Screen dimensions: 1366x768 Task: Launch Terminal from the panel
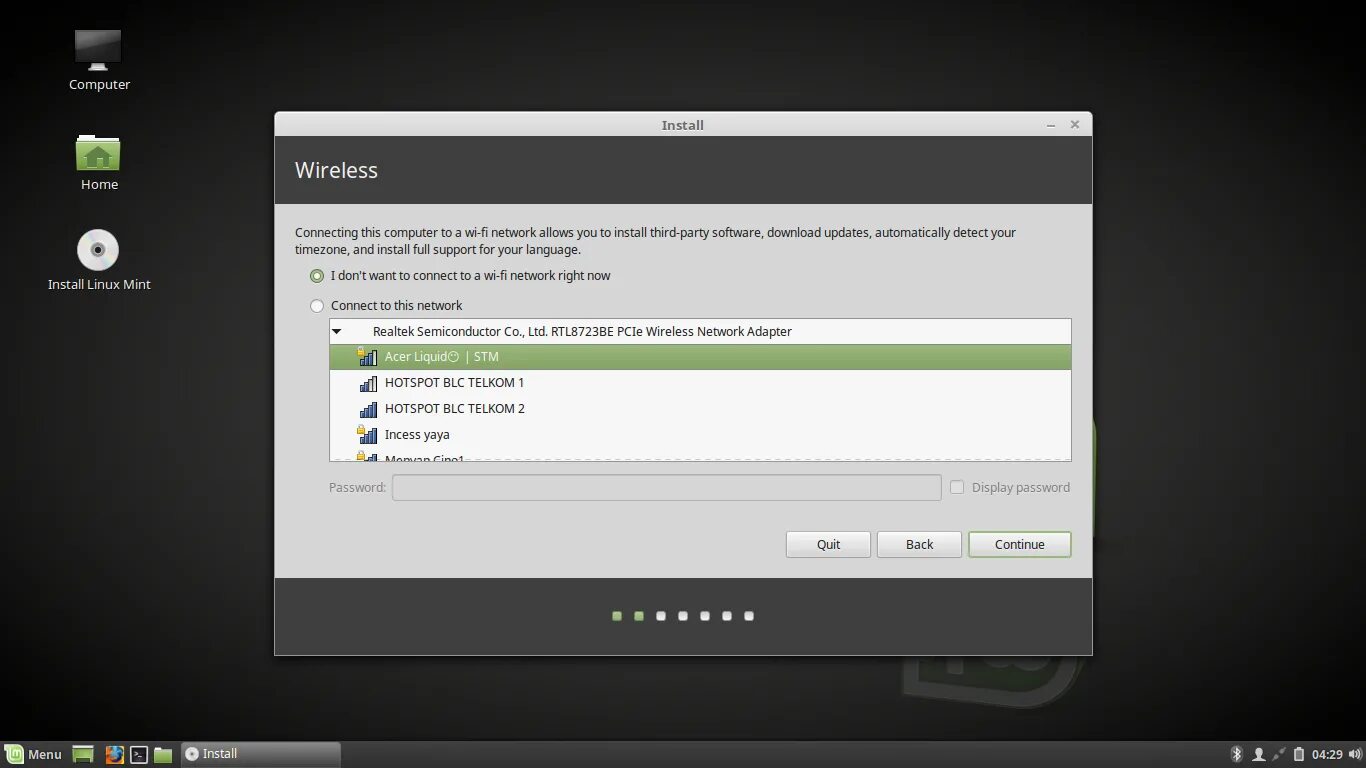[139, 754]
